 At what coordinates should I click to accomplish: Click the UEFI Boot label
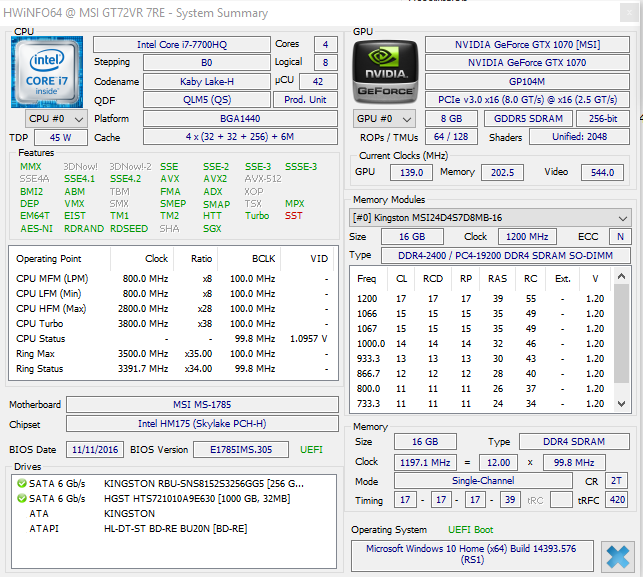470,530
